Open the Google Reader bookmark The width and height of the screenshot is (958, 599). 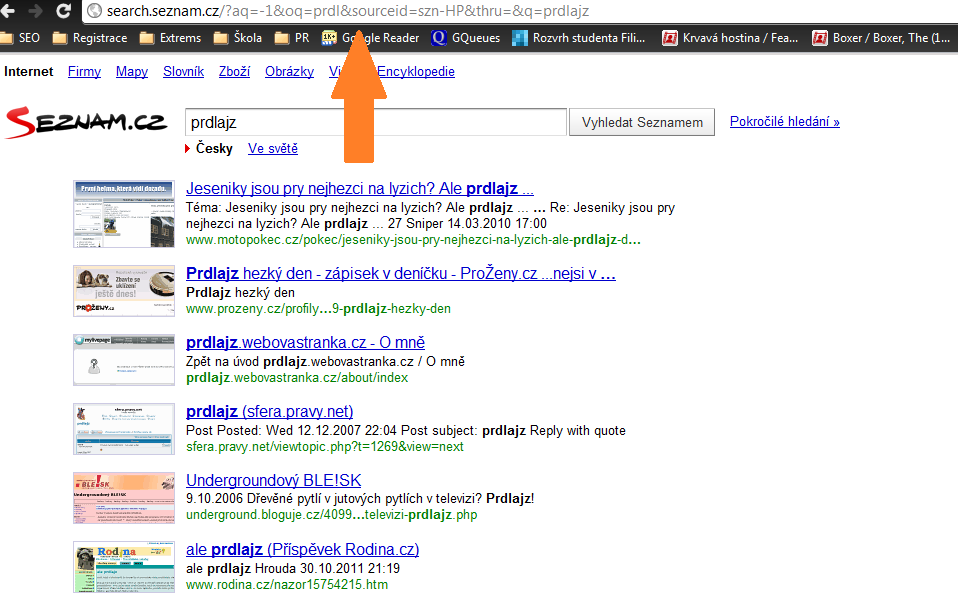tap(370, 38)
